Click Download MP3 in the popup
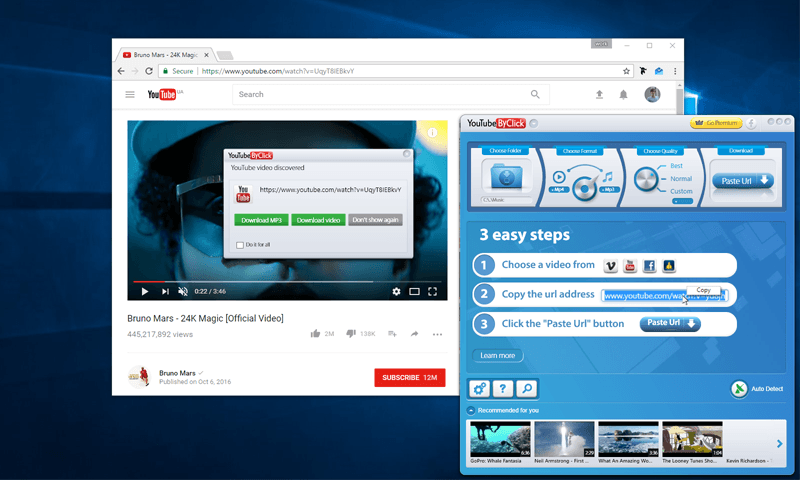The height and width of the screenshot is (480, 800). point(261,220)
